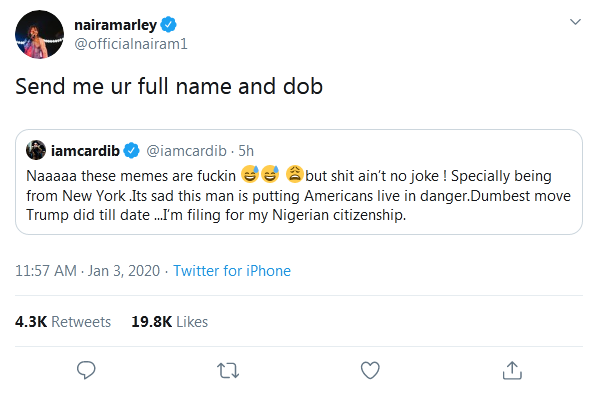Like the tweet with the heart icon
The image size is (598, 394).
[370, 370]
